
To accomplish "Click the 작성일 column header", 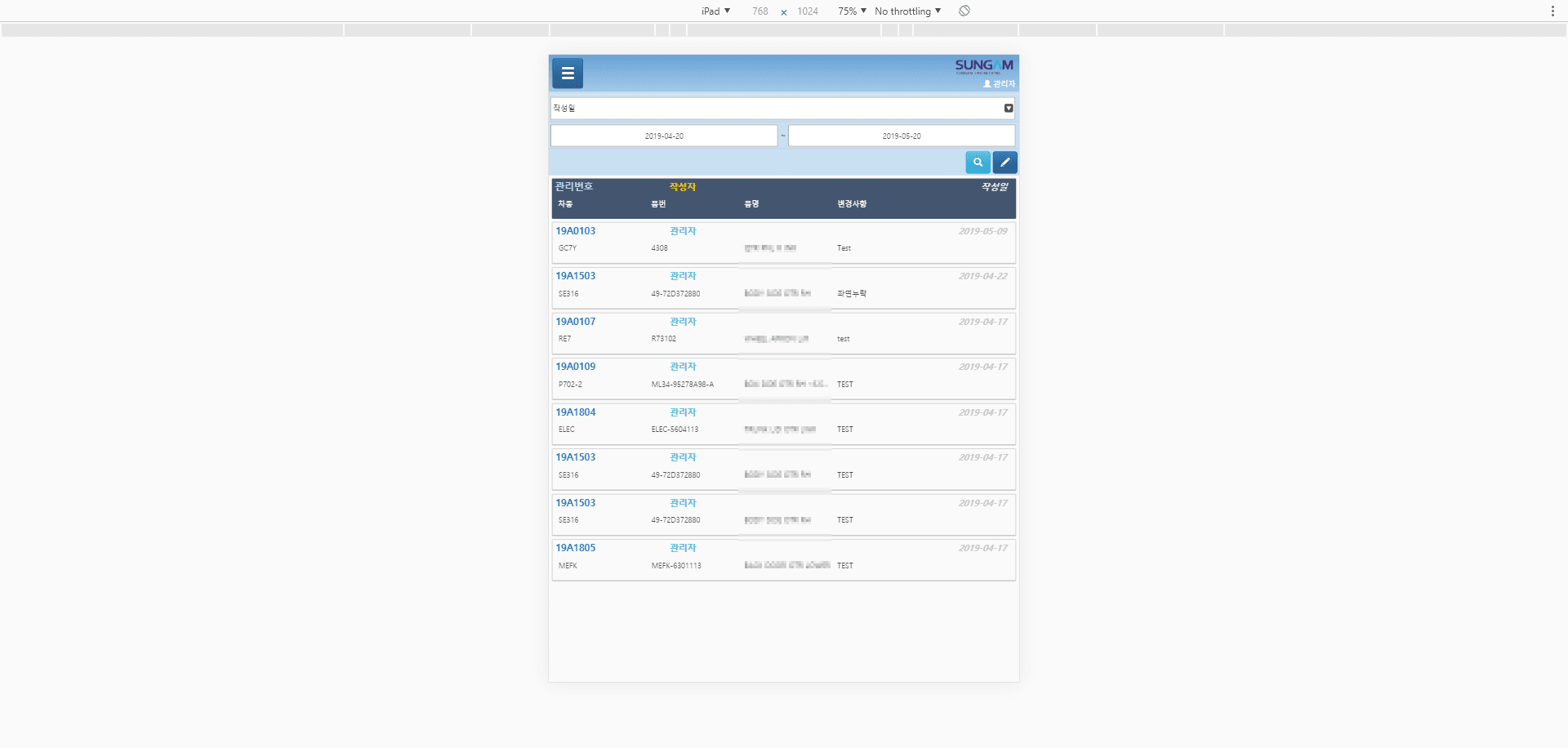I will (994, 186).
